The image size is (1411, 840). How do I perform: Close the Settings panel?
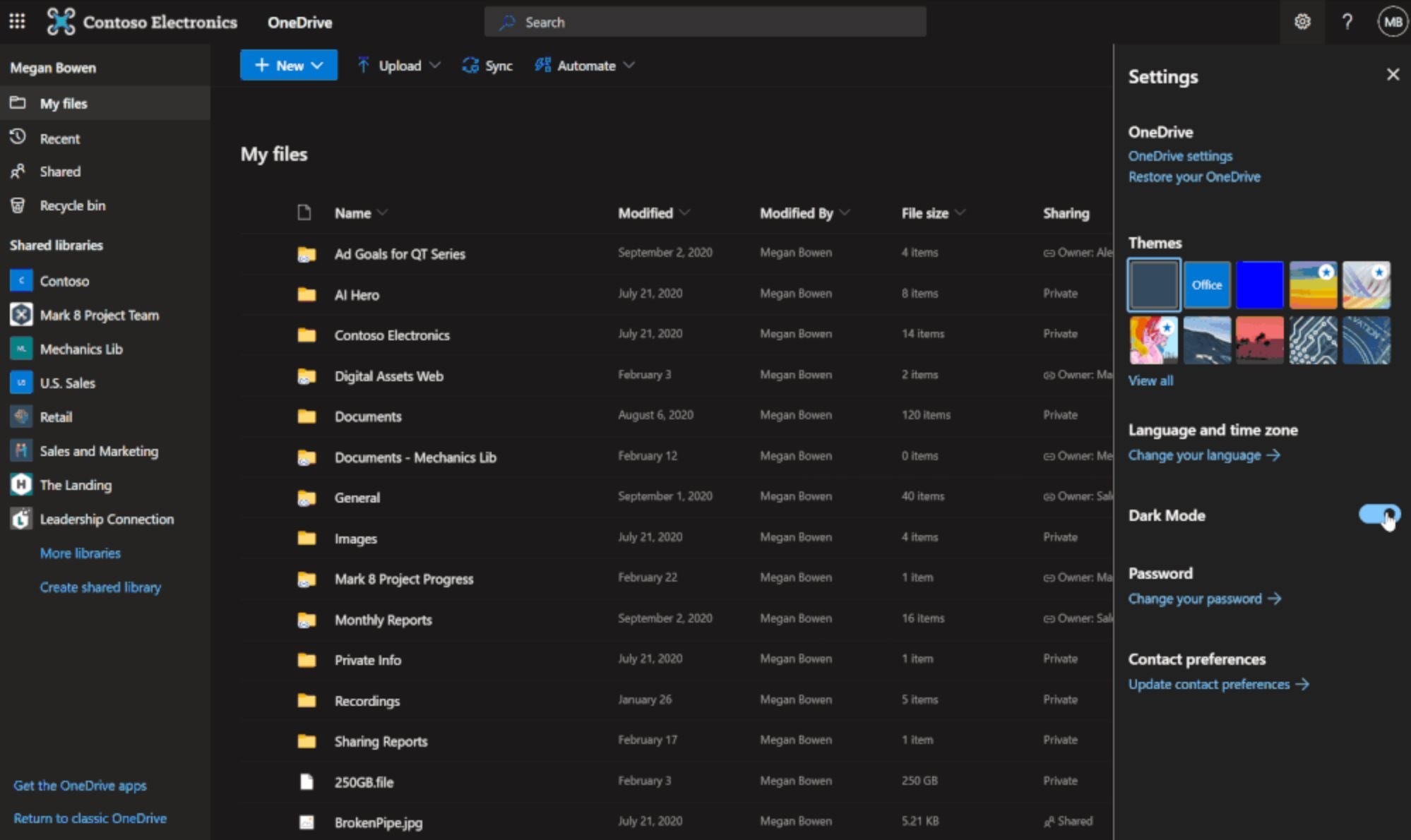click(1393, 74)
